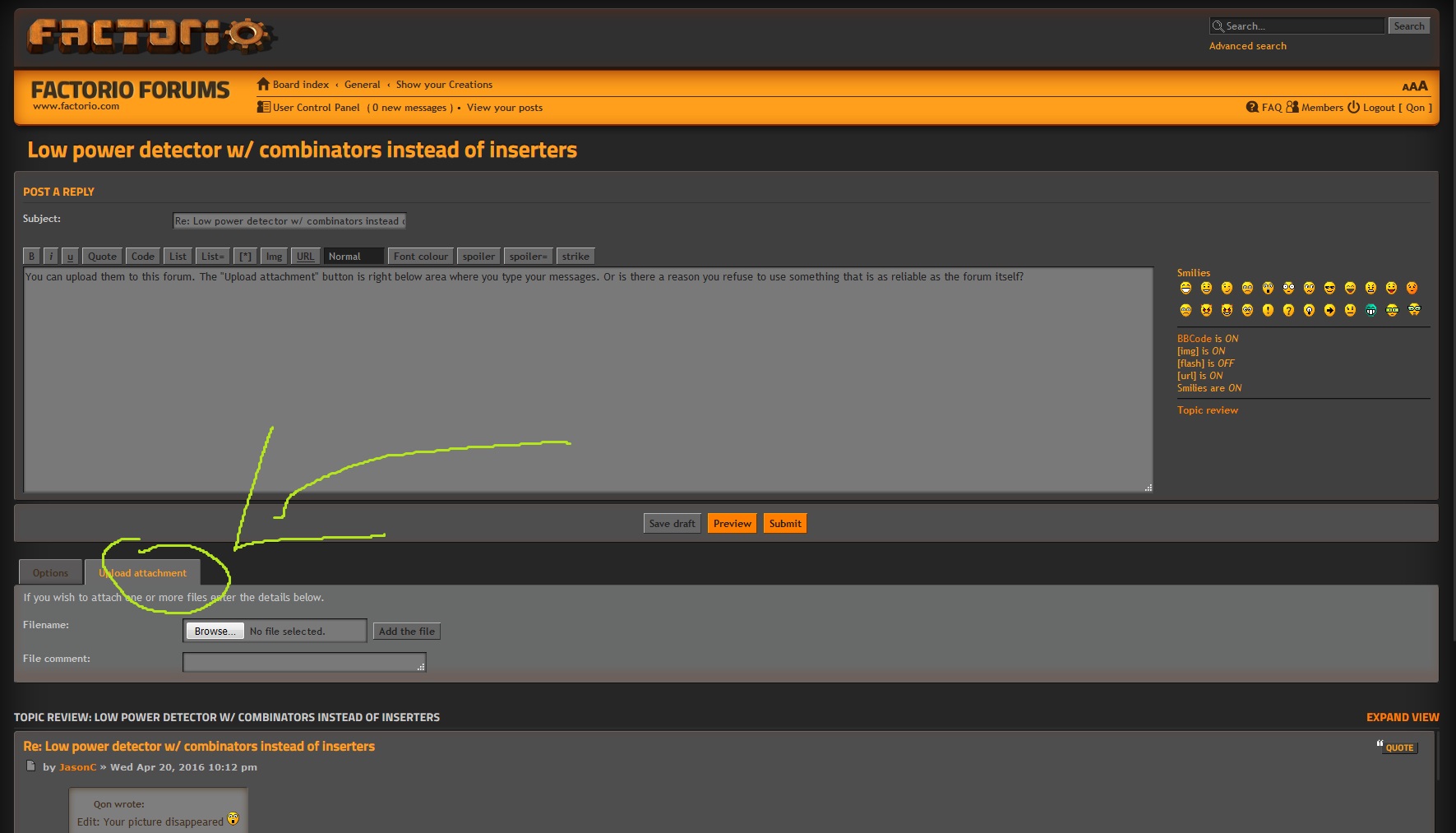
Task: Insert the green-glasses geek smiley
Action: click(x=1392, y=310)
